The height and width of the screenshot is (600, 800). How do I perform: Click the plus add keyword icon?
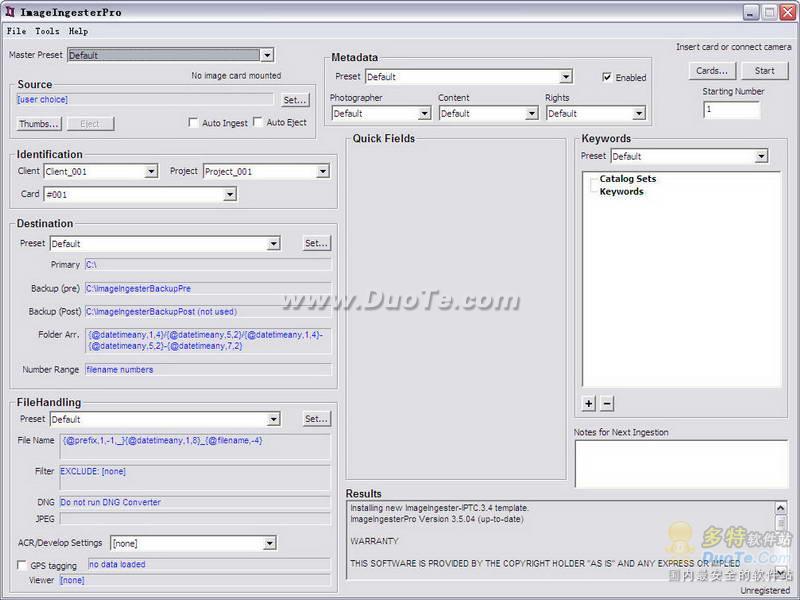[x=589, y=404]
